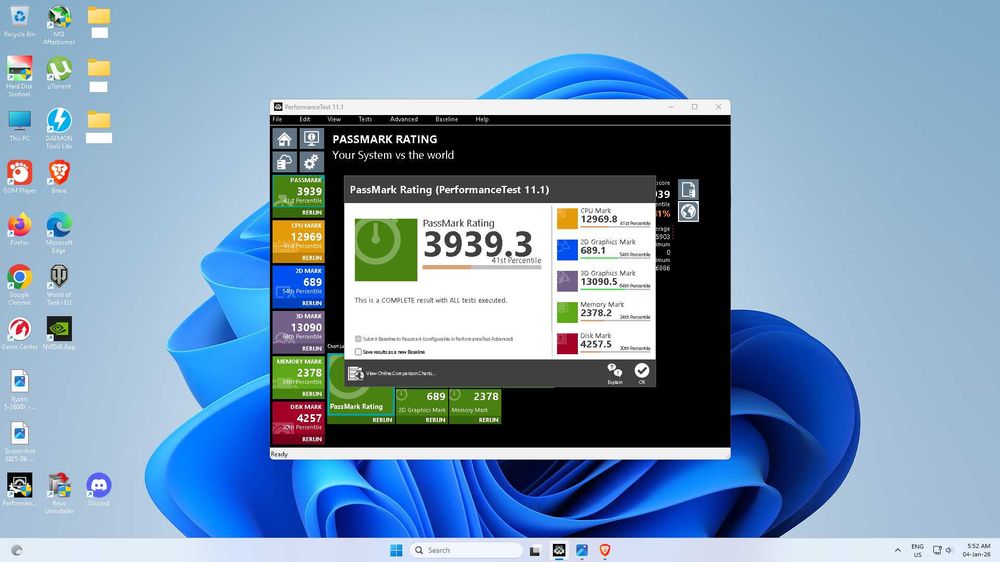Rerun the Disk Mark test in the sidebar
Screen dimensions: 1000x562
coord(312,439)
